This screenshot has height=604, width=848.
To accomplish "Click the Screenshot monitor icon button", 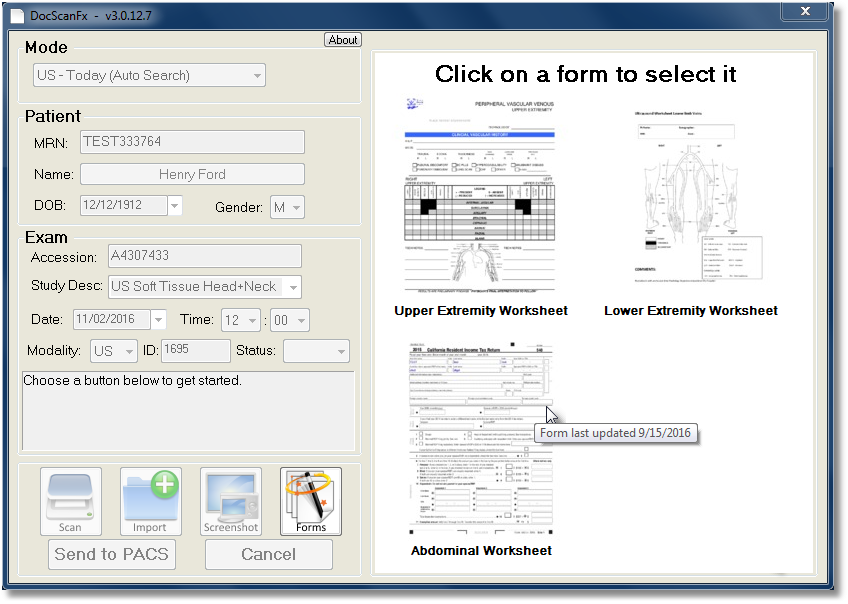I will (x=231, y=502).
